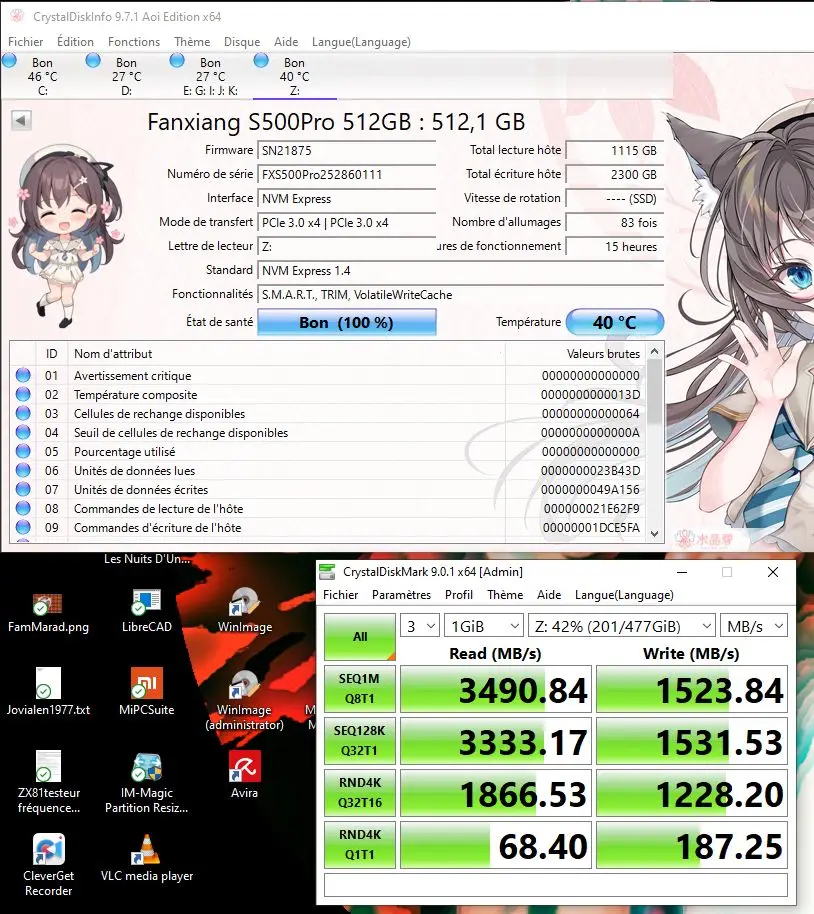This screenshot has height=914, width=814.
Task: Click CrystalDiskInfo title bar icon
Action: [x=17, y=16]
